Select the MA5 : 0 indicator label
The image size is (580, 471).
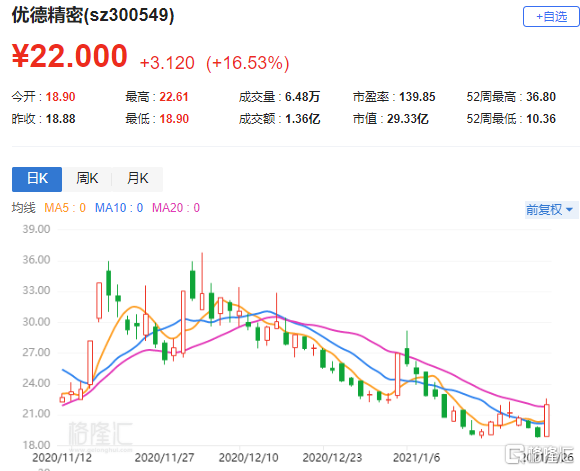click(x=65, y=208)
